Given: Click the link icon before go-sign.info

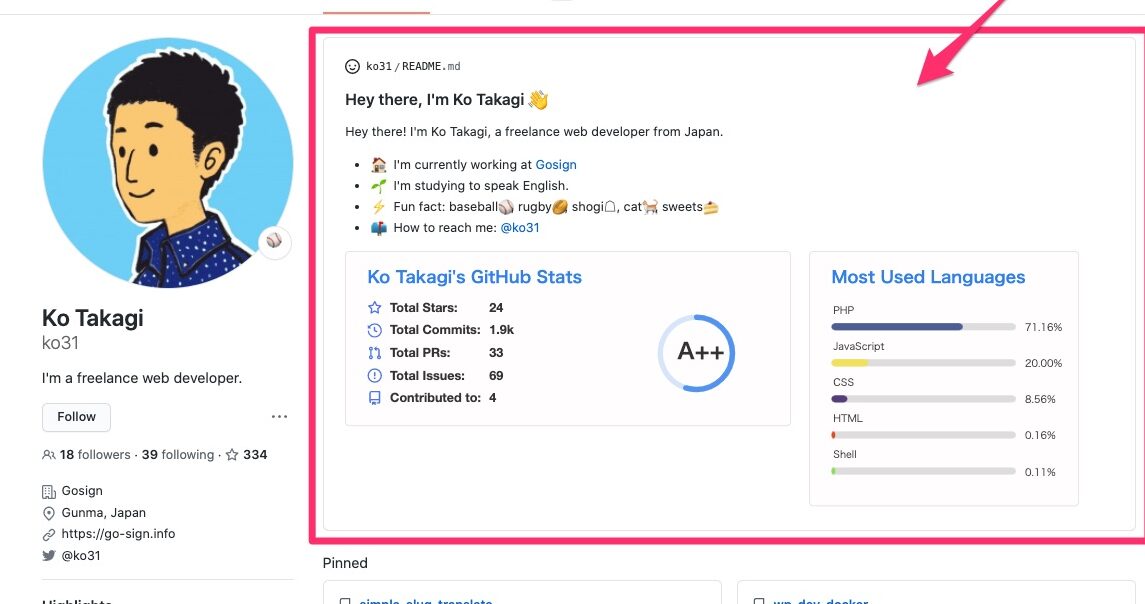Looking at the screenshot, I should point(48,533).
